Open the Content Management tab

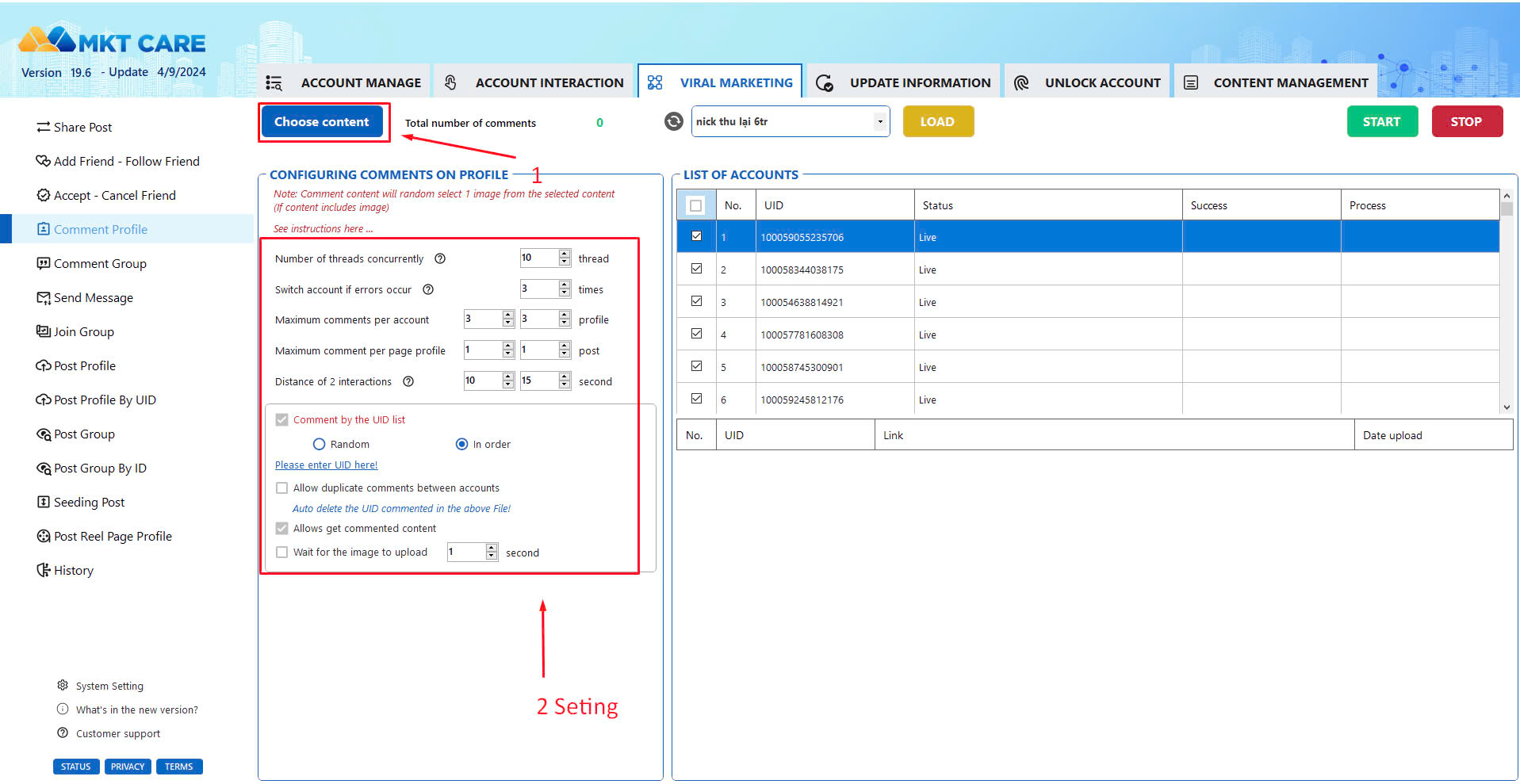[x=1276, y=82]
